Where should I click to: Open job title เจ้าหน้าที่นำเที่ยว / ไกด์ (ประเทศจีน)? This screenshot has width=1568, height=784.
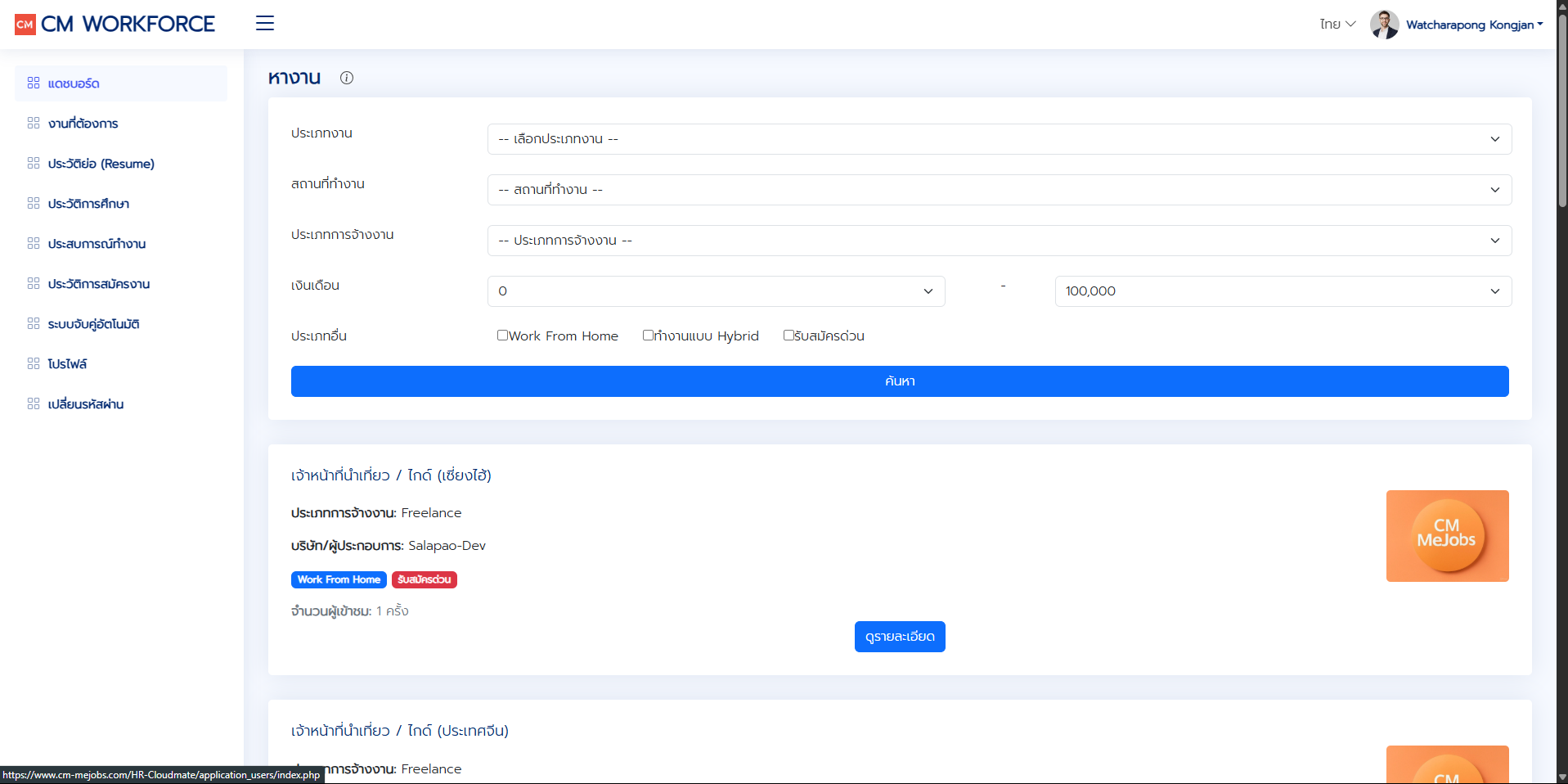[x=400, y=731]
